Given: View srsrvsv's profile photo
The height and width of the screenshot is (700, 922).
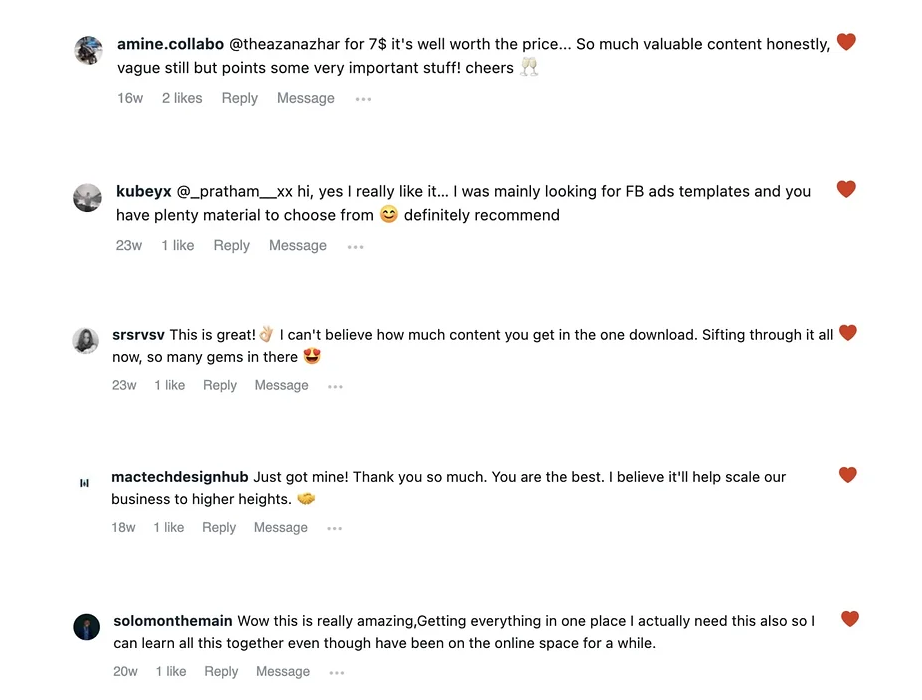Looking at the screenshot, I should pyautogui.click(x=85, y=341).
